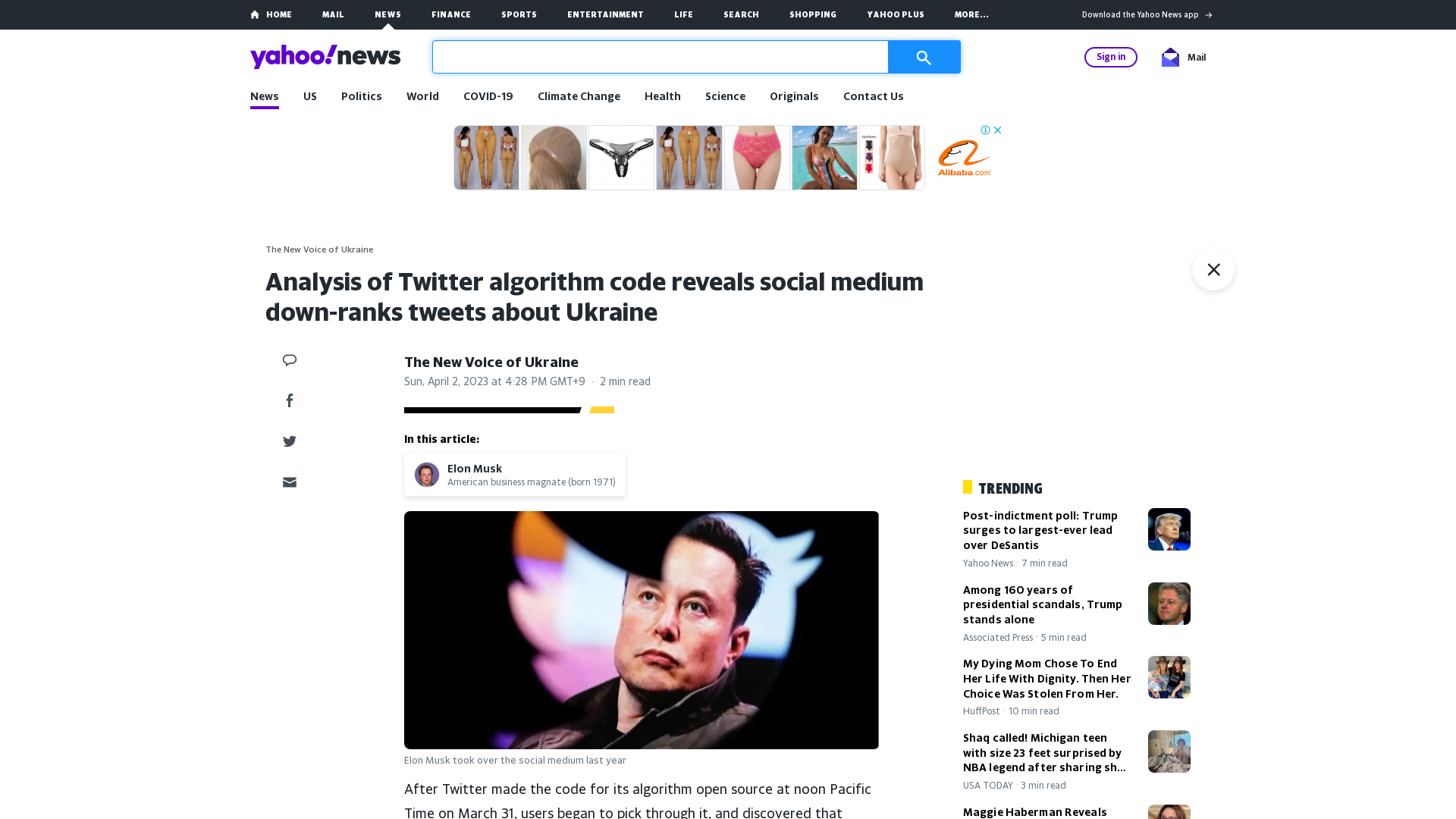Click the Sign in button
Screen dimensions: 1456x819
click(1111, 57)
